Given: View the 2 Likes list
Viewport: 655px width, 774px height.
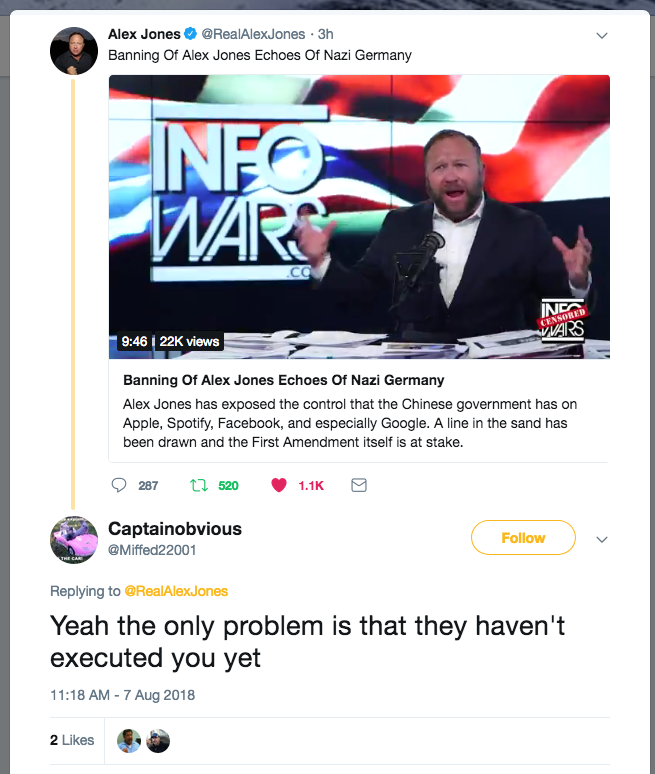Looking at the screenshot, I should 72,740.
